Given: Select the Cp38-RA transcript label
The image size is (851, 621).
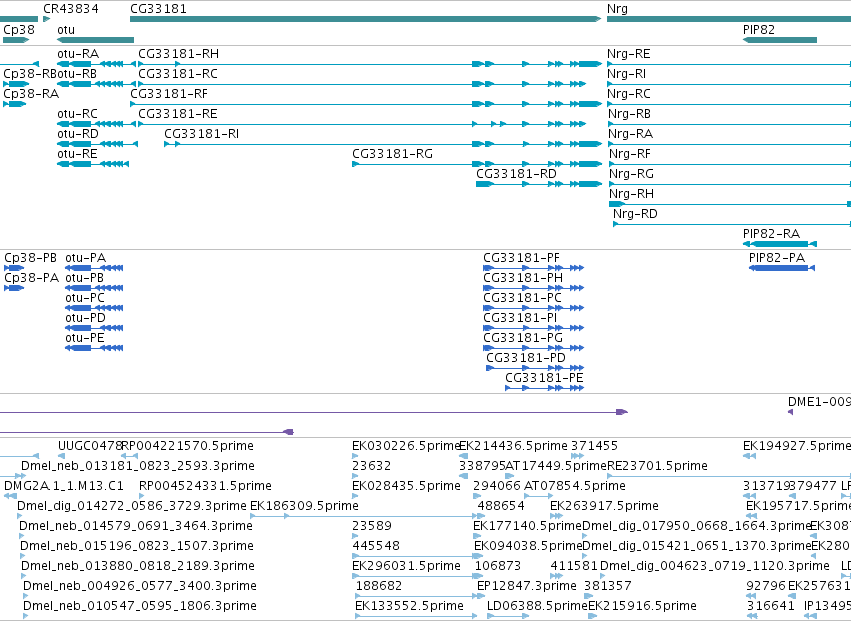Looking at the screenshot, I should click(31, 94).
